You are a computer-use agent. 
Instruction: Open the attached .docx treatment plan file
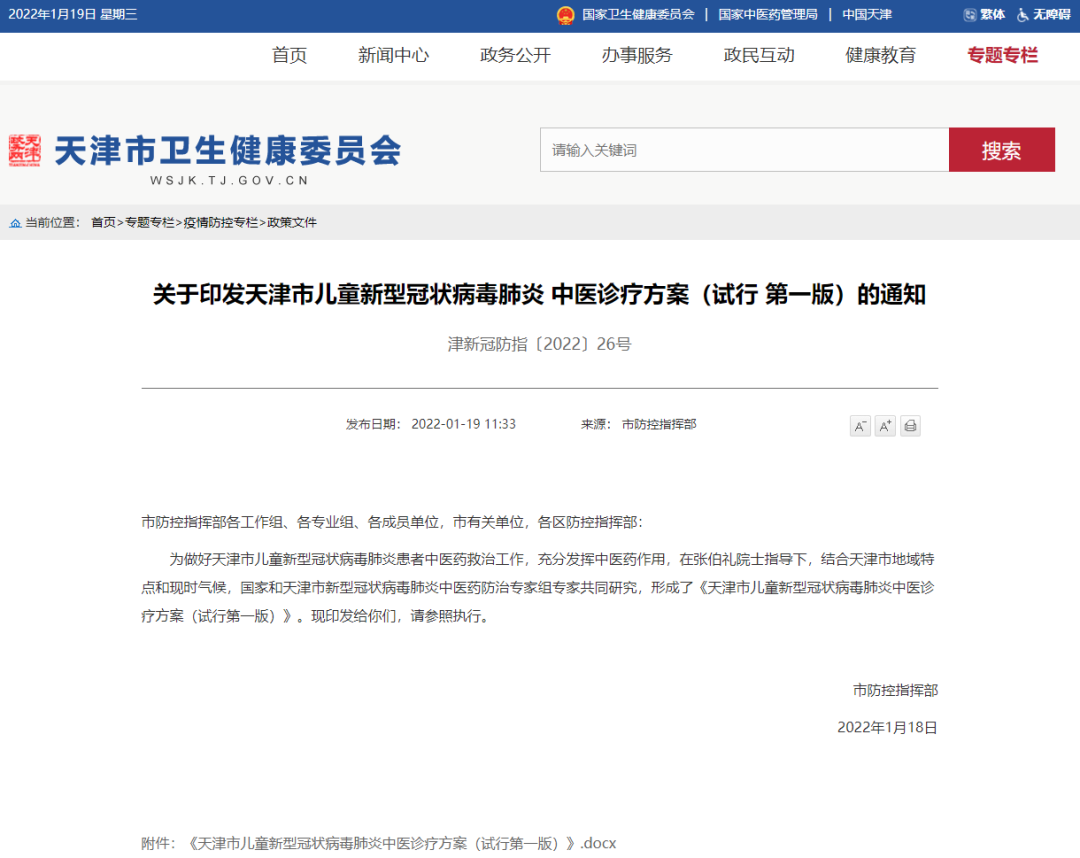pos(400,843)
